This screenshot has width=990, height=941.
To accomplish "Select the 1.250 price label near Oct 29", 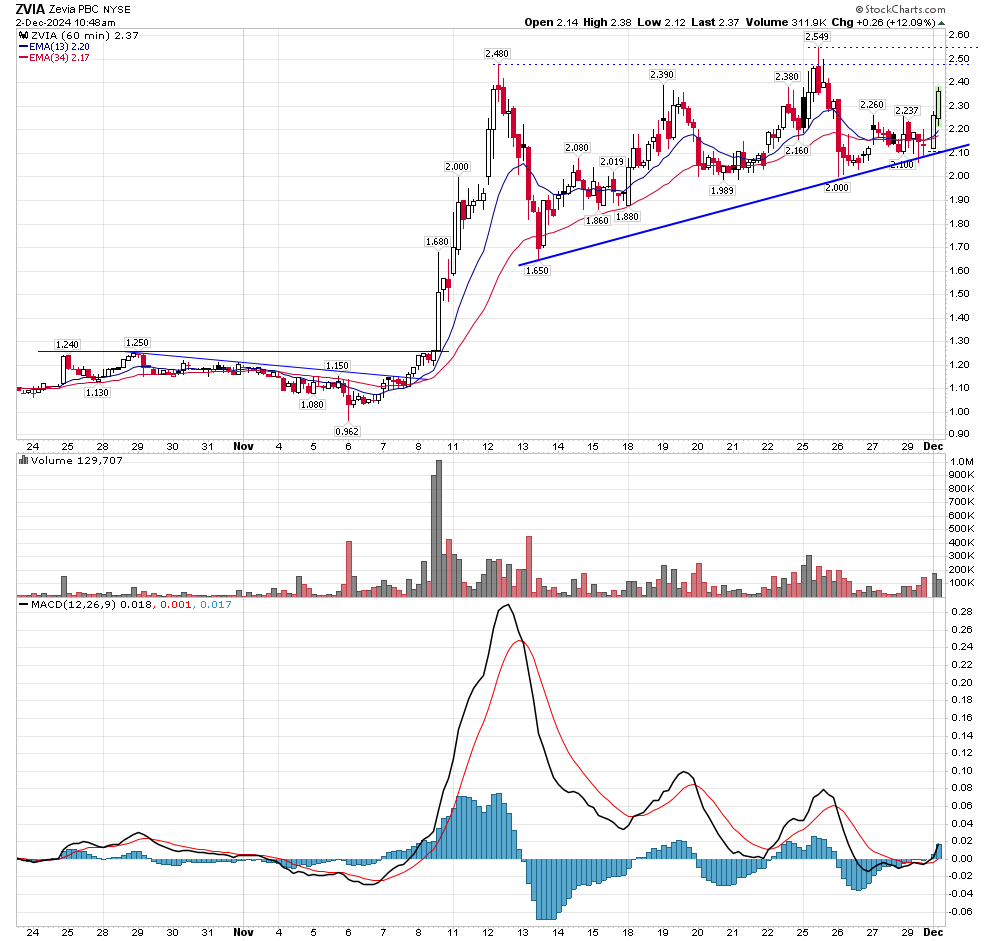I will 137,342.
